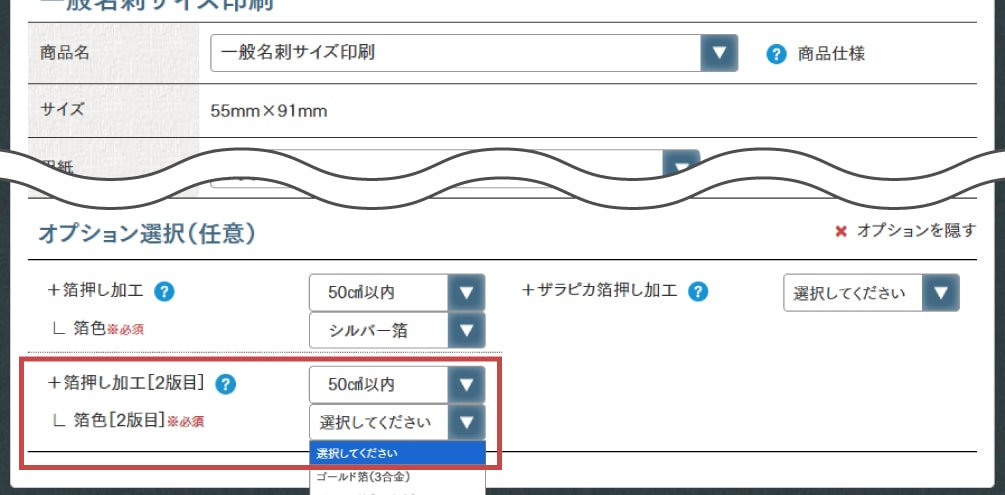Click the help icon next to 箔押し加工
The image size is (1005, 495).
[166, 292]
